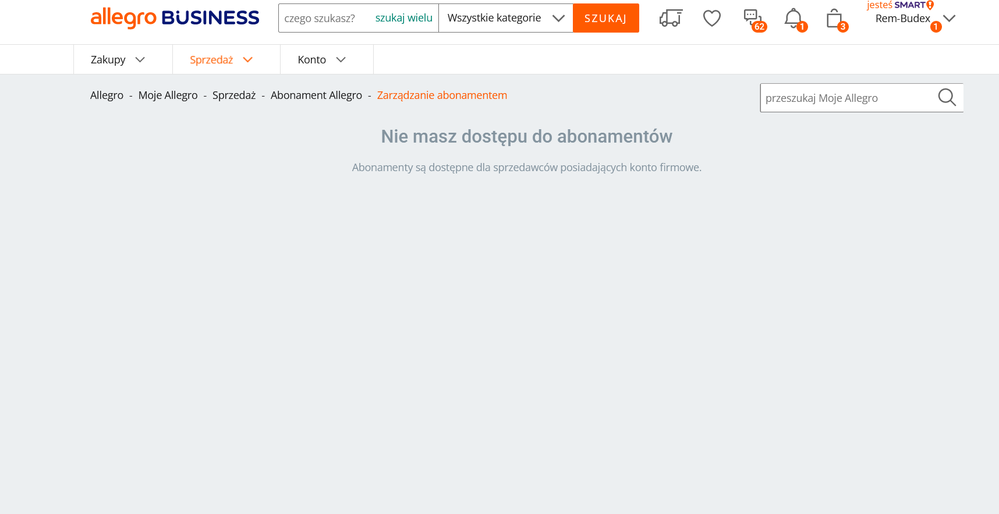Go to Moje Allegro breadcrumb
999x514 pixels.
tap(168, 95)
